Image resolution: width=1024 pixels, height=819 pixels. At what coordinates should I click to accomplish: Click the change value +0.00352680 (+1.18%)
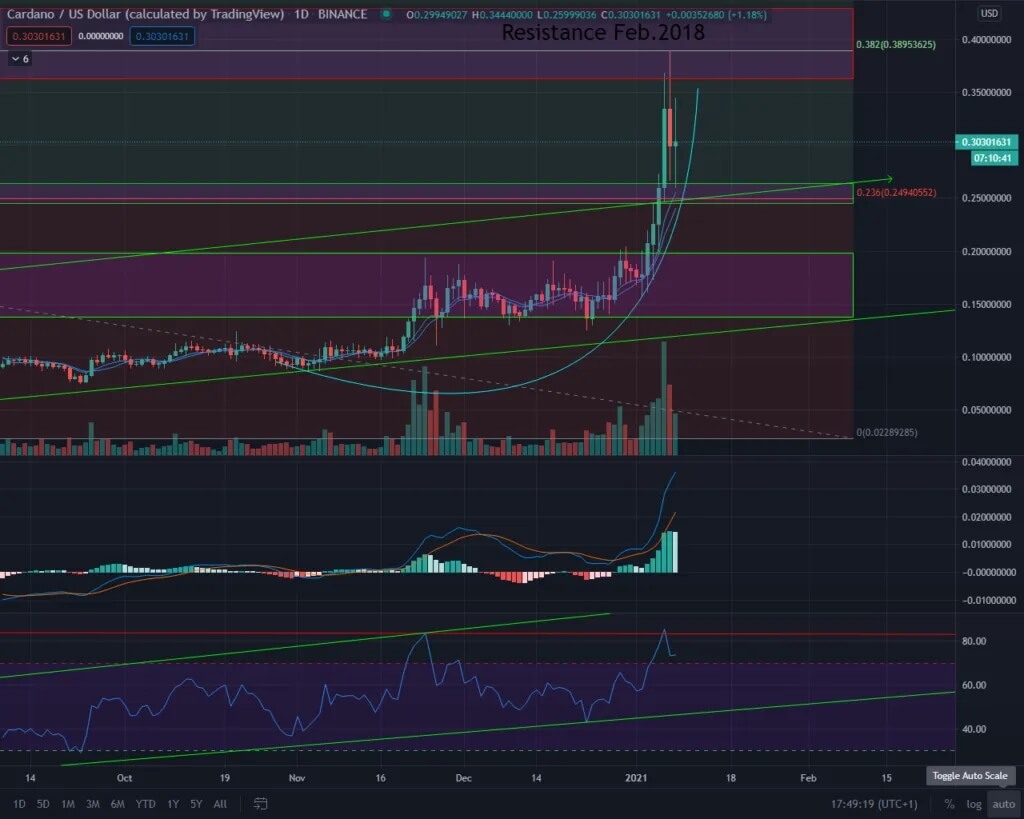[x=716, y=14]
